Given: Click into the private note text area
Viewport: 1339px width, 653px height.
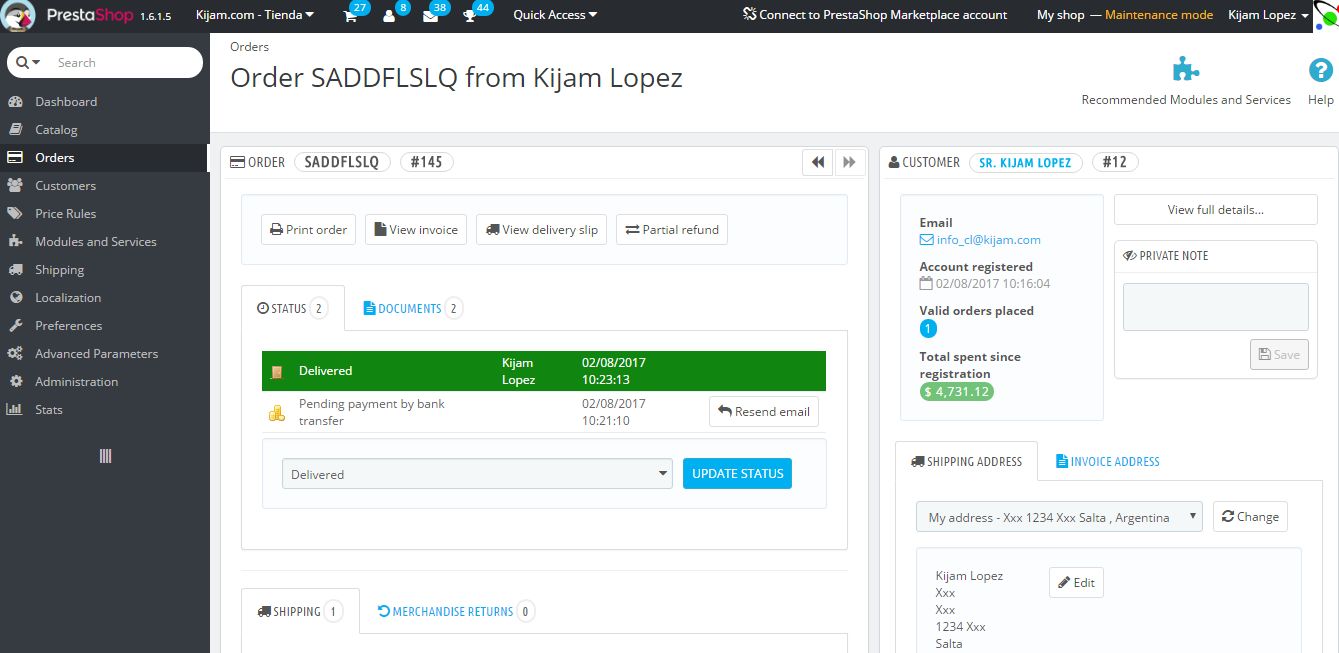Looking at the screenshot, I should coord(1215,307).
